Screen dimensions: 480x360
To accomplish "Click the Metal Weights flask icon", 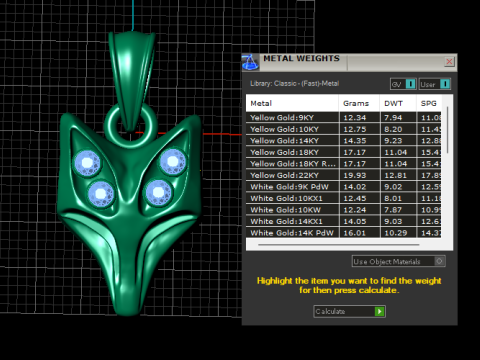I will coord(250,62).
